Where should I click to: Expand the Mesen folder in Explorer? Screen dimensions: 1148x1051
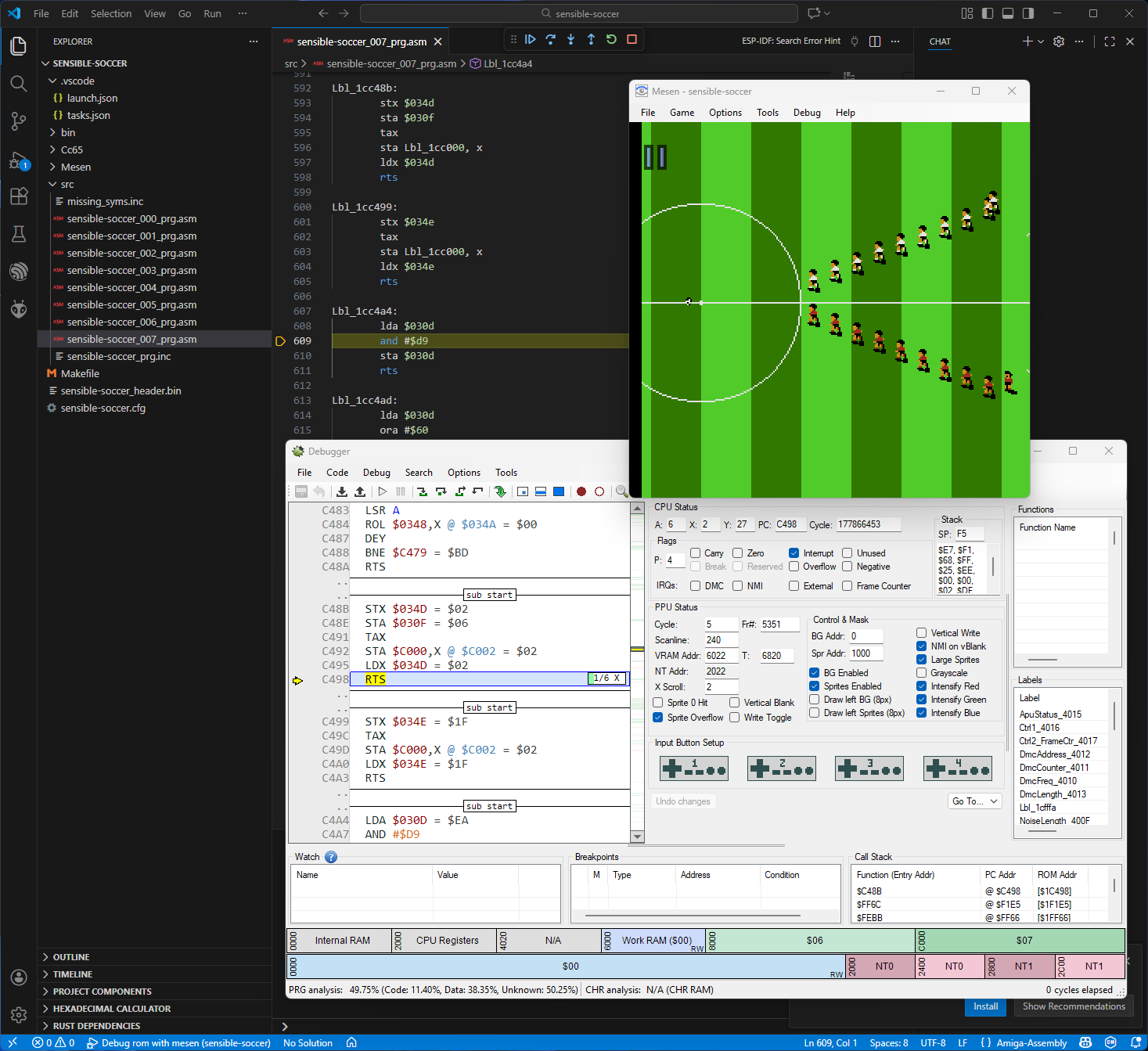point(75,167)
